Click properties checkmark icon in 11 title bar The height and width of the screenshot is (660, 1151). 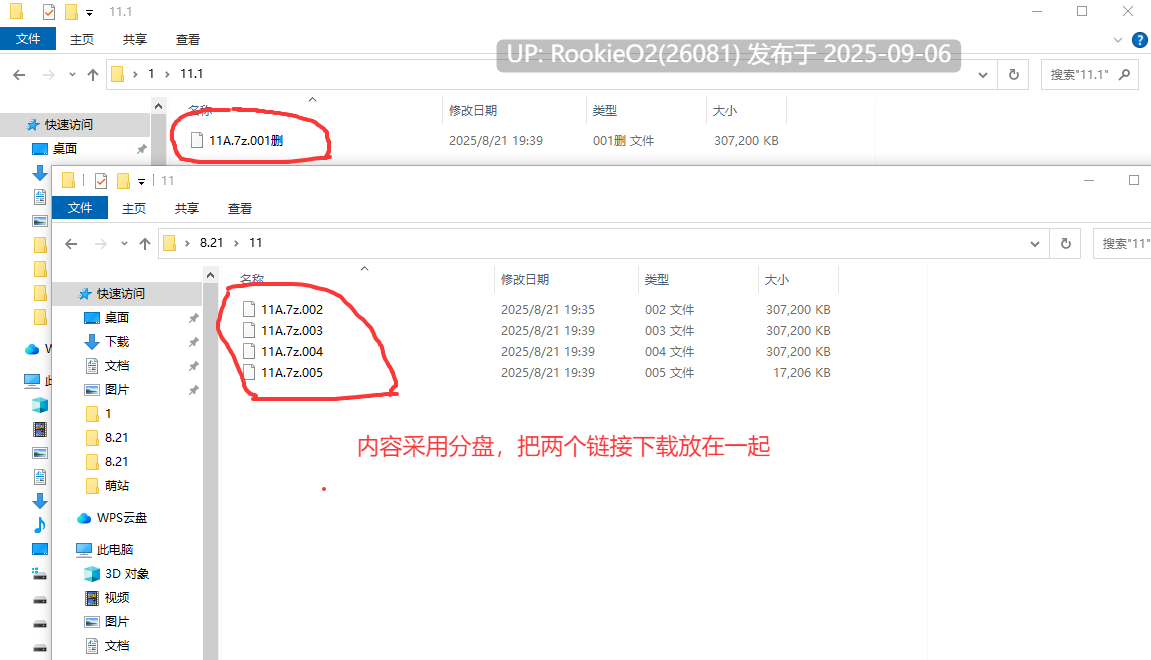(101, 181)
